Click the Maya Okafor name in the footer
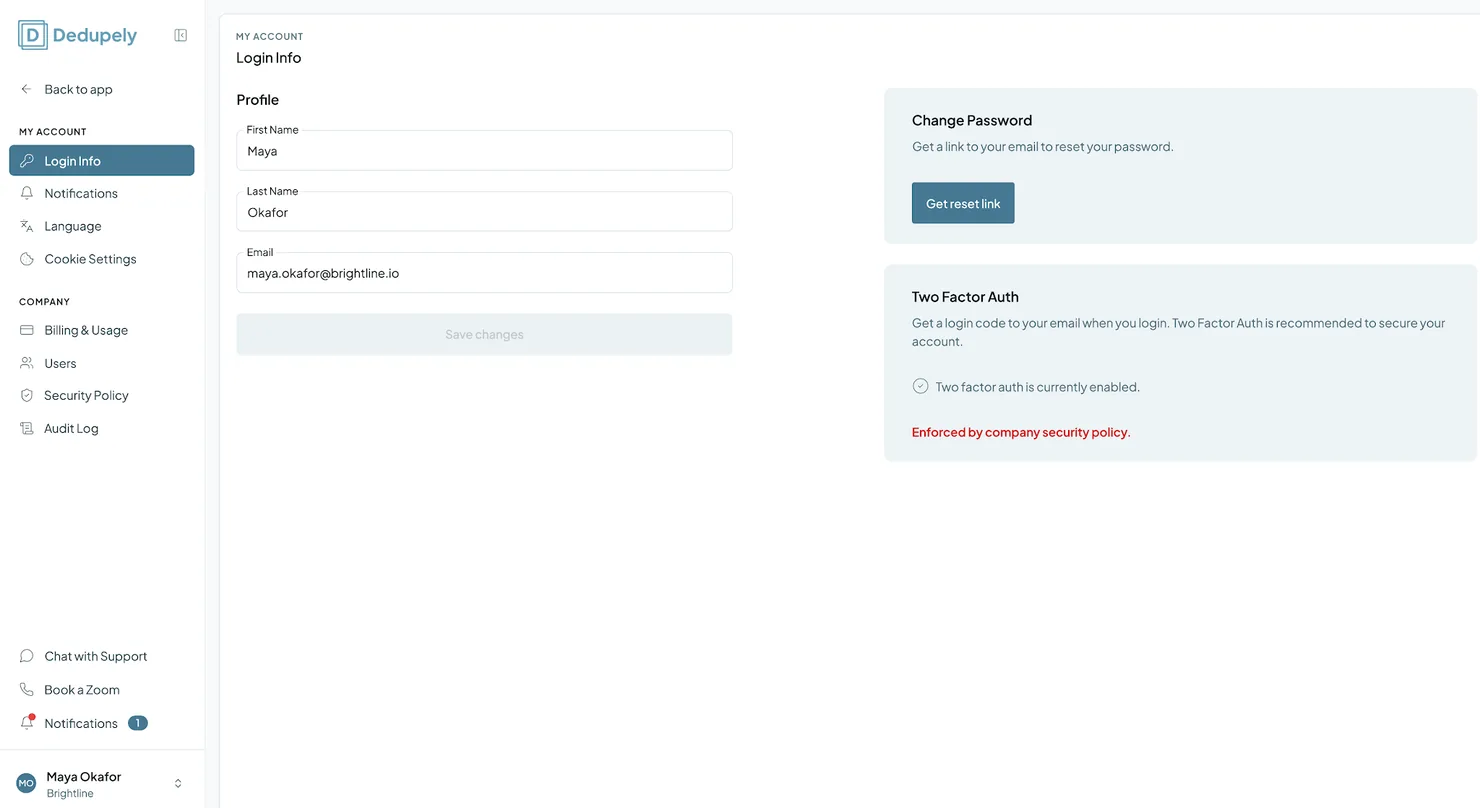Screen dimensions: 1480x808 [84, 777]
